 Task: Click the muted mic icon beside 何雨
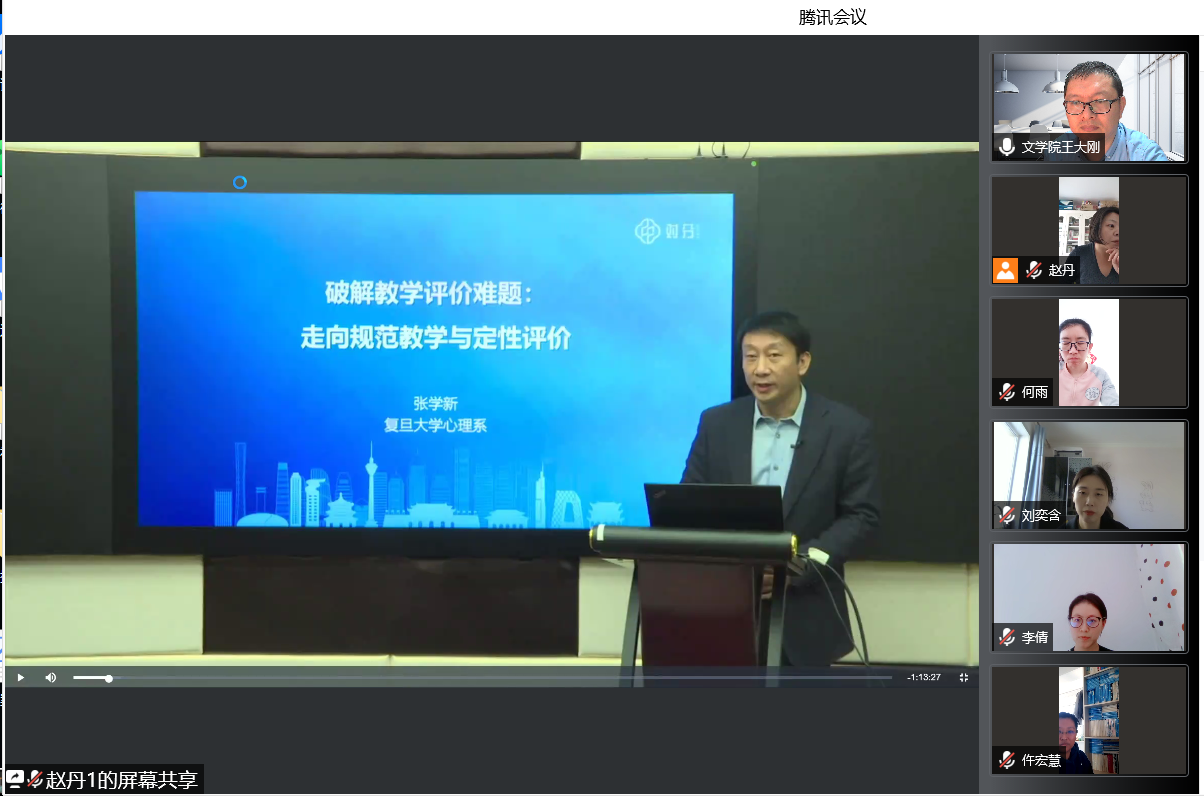pos(1007,392)
